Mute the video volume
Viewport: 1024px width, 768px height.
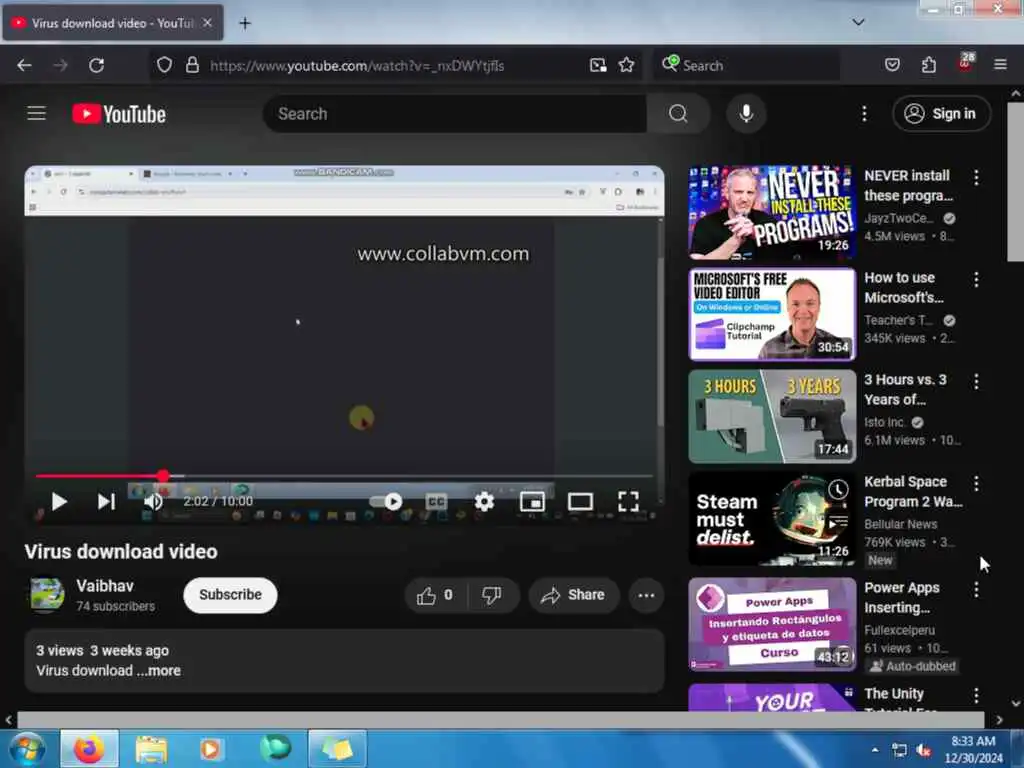[153, 502]
